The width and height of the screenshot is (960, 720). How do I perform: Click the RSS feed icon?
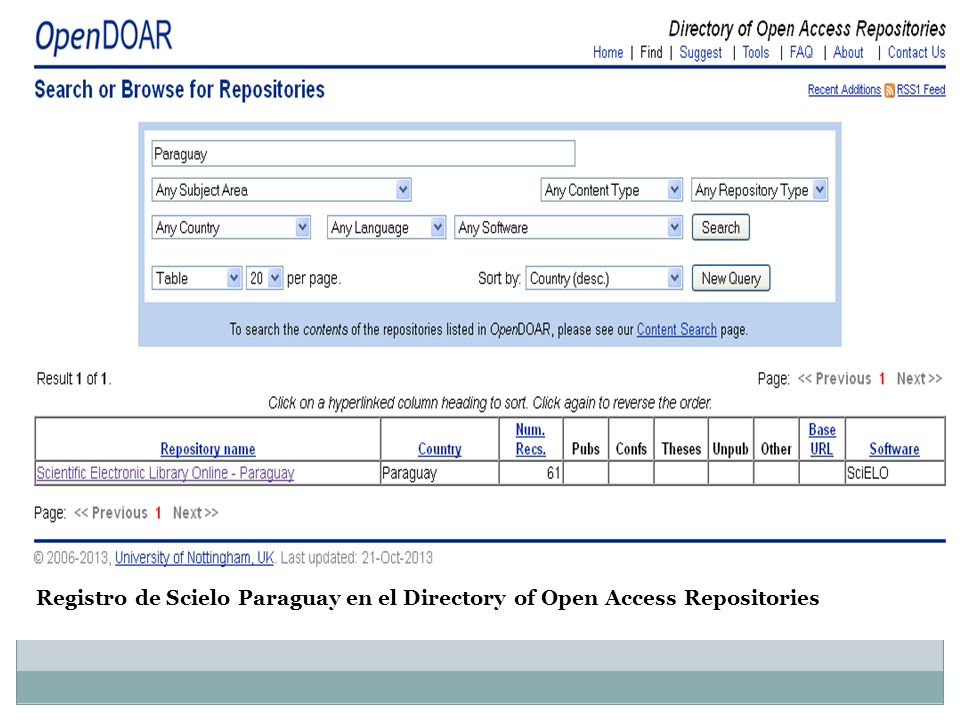(889, 90)
